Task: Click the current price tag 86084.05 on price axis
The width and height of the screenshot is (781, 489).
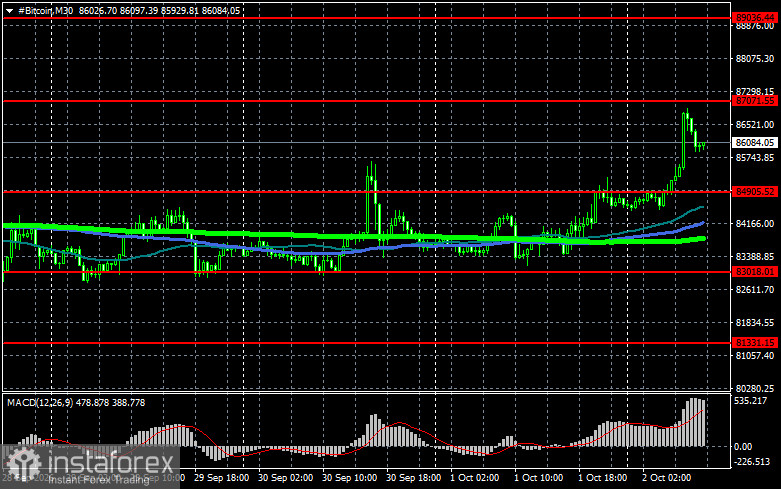Action: click(755, 143)
